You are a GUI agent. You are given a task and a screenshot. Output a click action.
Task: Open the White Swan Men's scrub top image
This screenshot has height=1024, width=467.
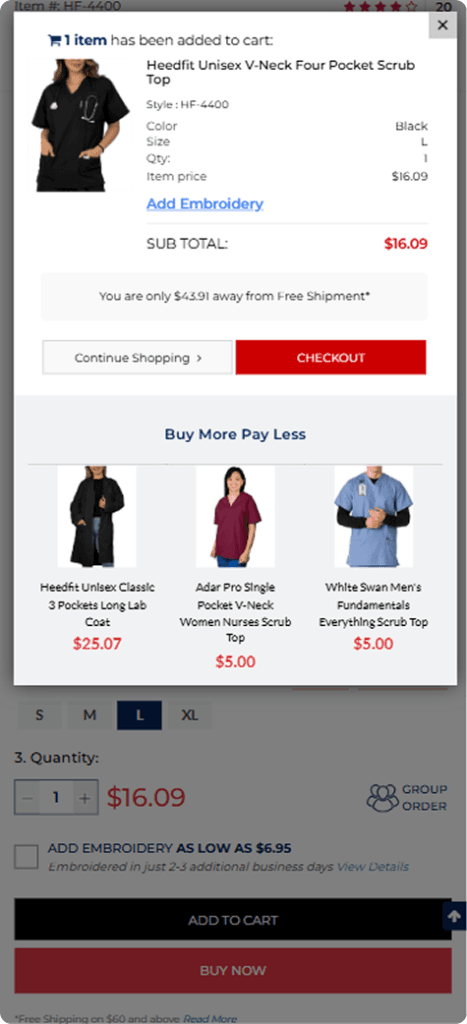pyautogui.click(x=374, y=516)
